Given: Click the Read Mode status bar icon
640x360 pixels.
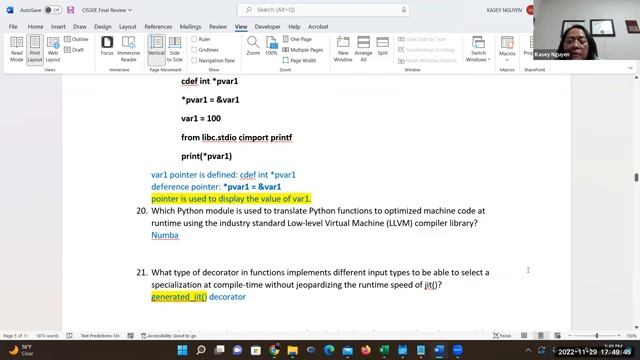Looking at the screenshot, I should coord(524,336).
